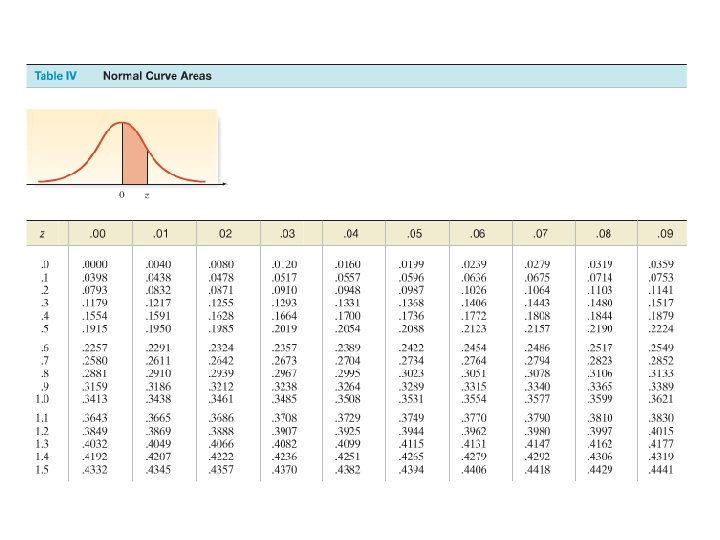Viewport: 720px width, 540px height.
Task: Click the value .0359 in the first row
Action: point(661,264)
